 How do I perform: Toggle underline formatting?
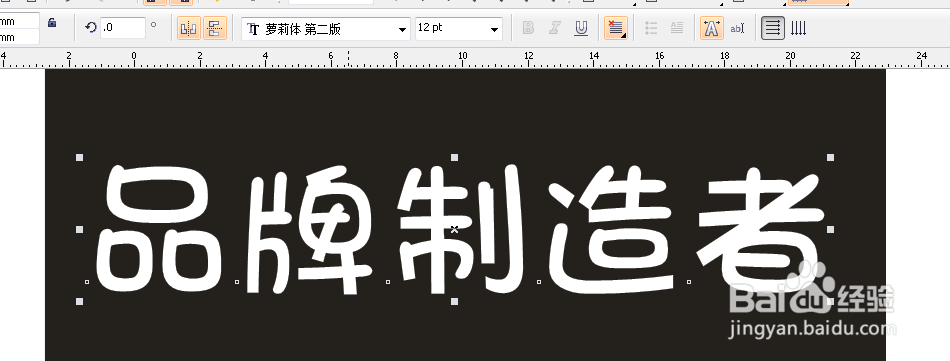pos(581,28)
